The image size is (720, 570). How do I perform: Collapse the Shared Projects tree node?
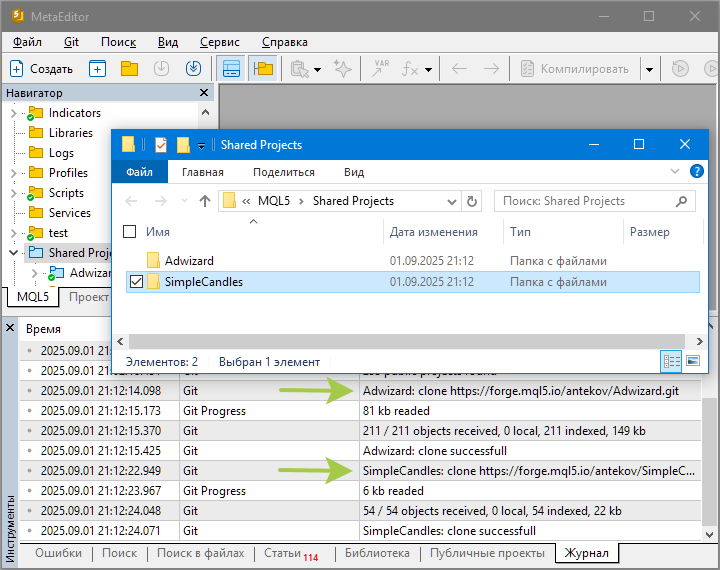(13, 253)
